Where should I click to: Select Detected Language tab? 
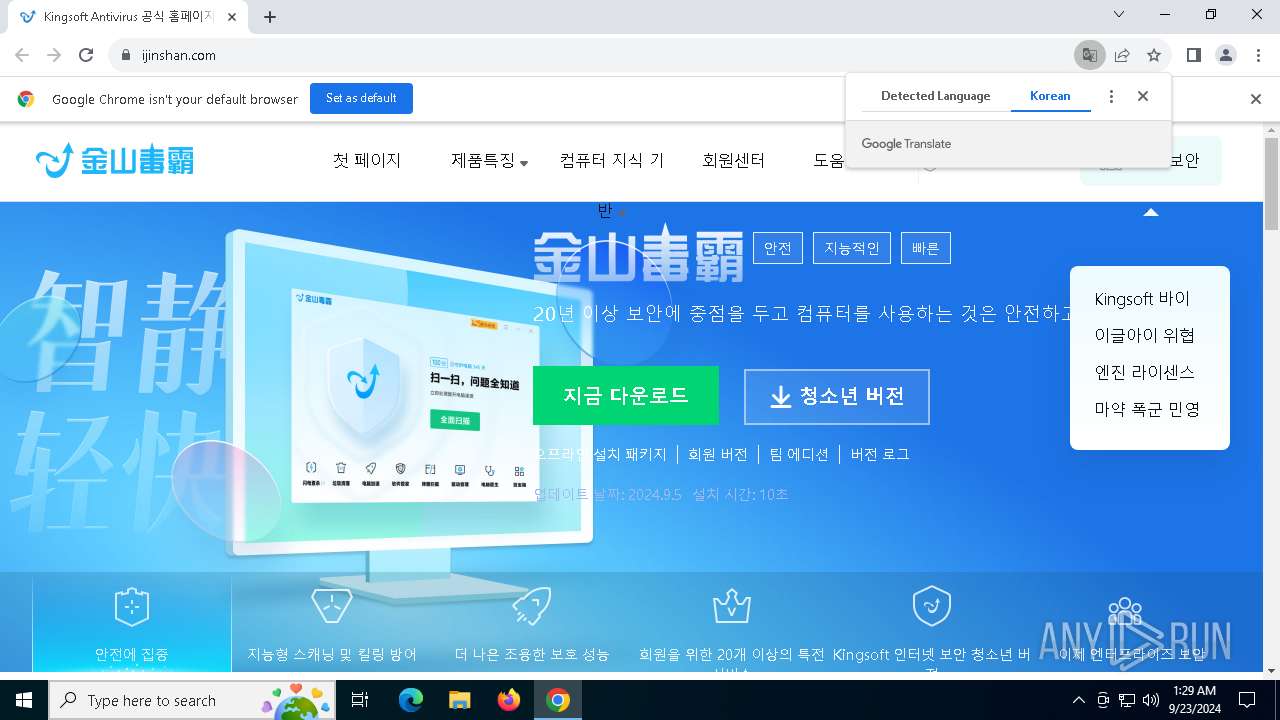(935, 96)
